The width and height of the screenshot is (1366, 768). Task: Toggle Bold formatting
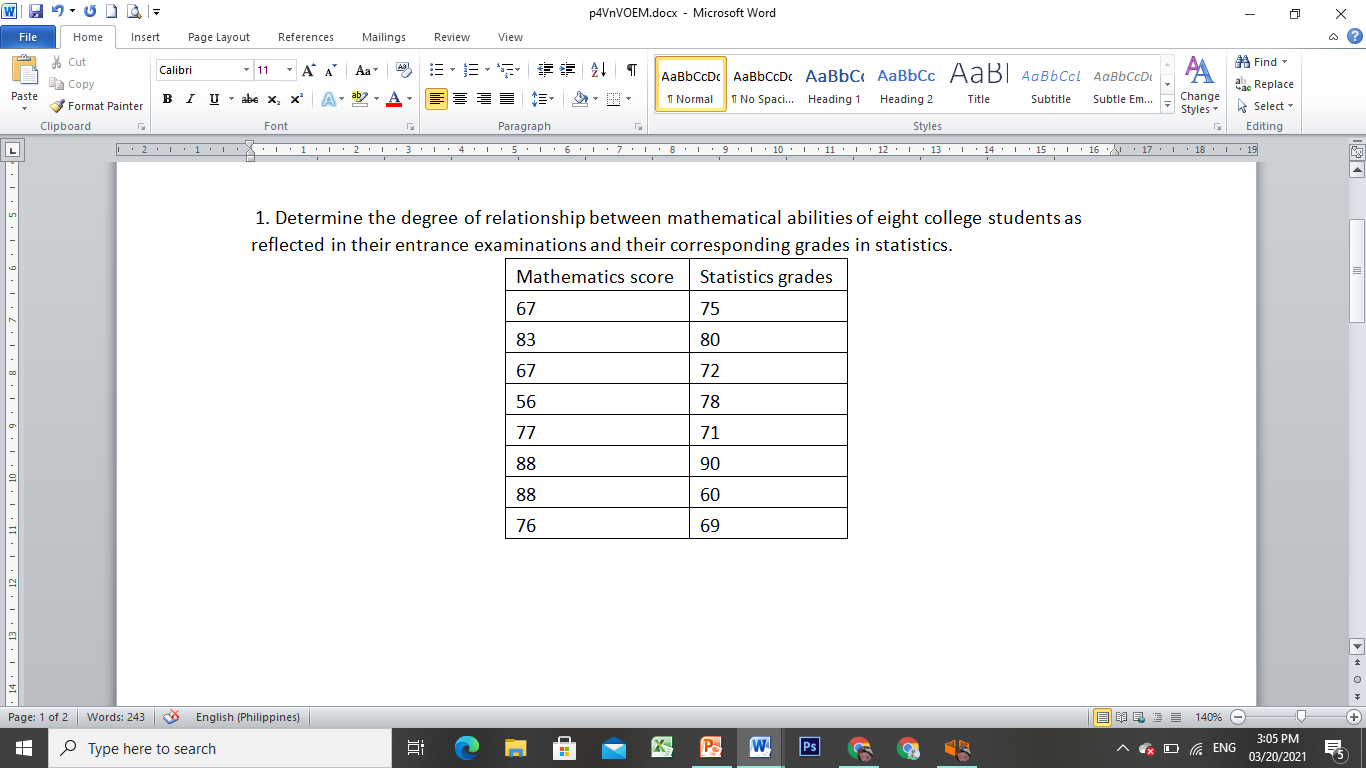point(167,99)
